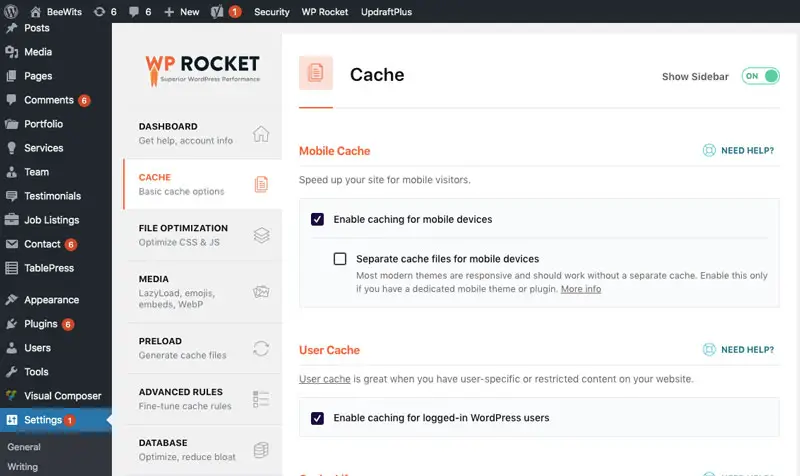Switch to Media settings tab

(x=203, y=292)
